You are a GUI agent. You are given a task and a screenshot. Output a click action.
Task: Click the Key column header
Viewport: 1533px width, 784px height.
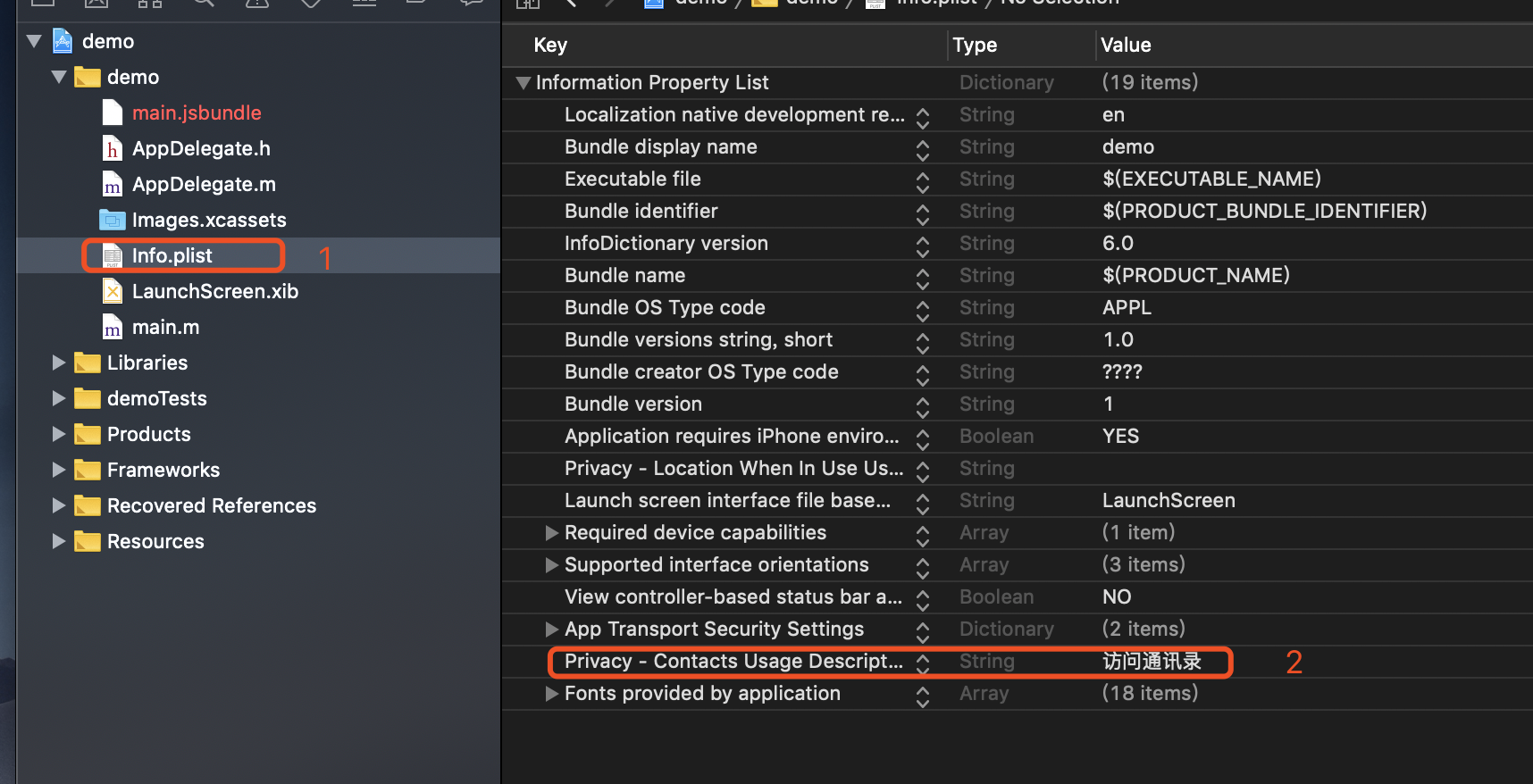coord(550,45)
